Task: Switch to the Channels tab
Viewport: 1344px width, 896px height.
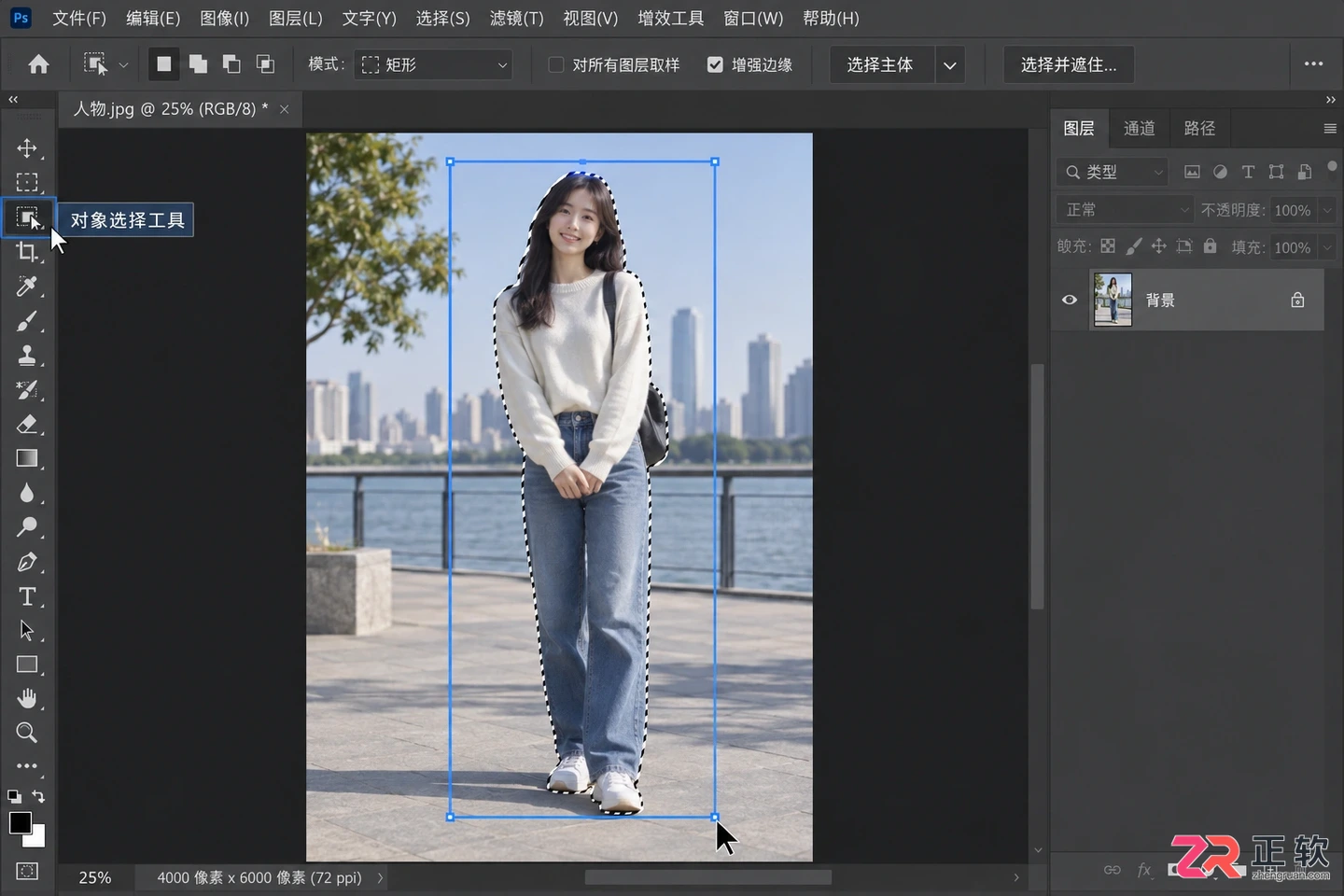Action: click(1139, 128)
